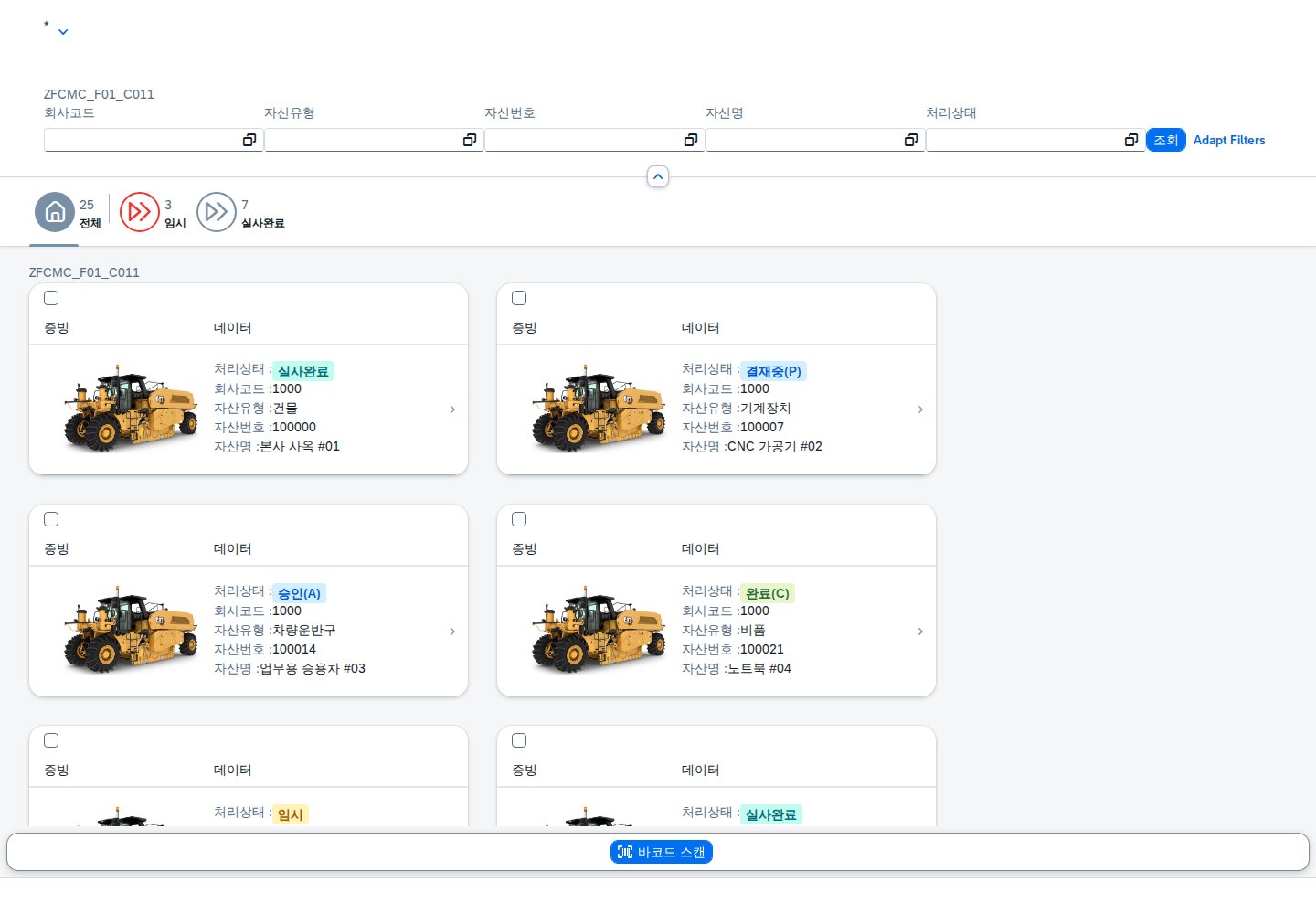The width and height of the screenshot is (1316, 914).
Task: Open details arrow for 본사 사옥 #01
Action: pyautogui.click(x=452, y=409)
